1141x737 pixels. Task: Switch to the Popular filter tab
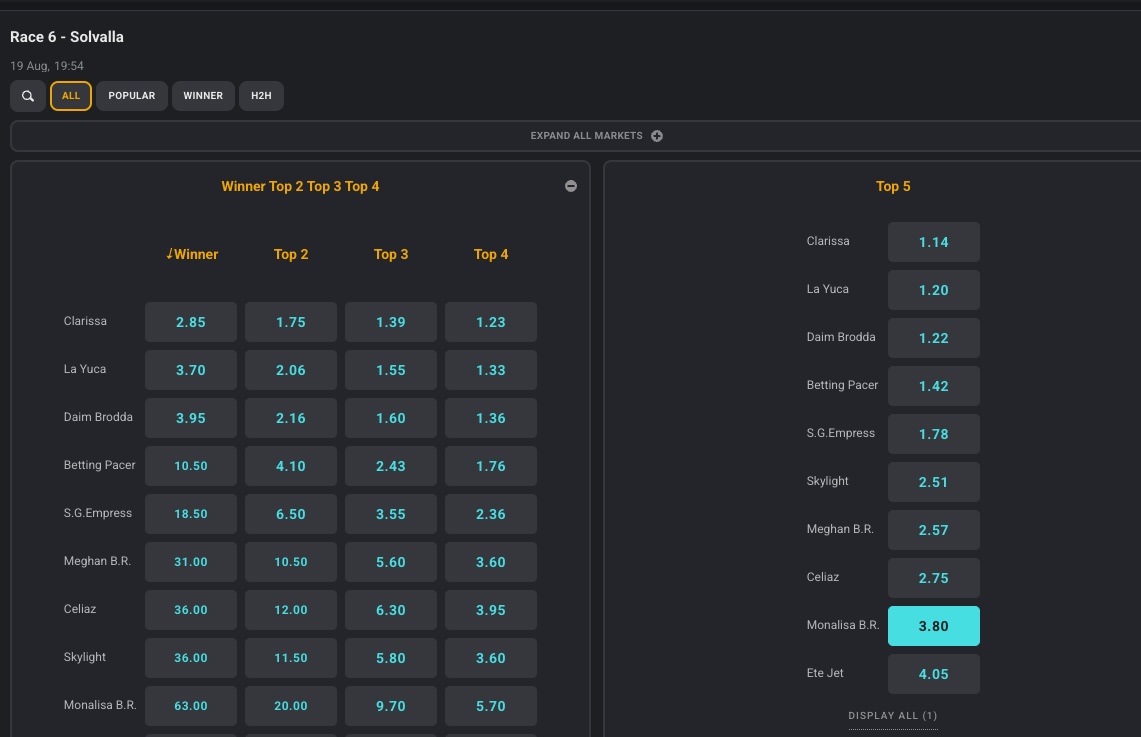132,96
